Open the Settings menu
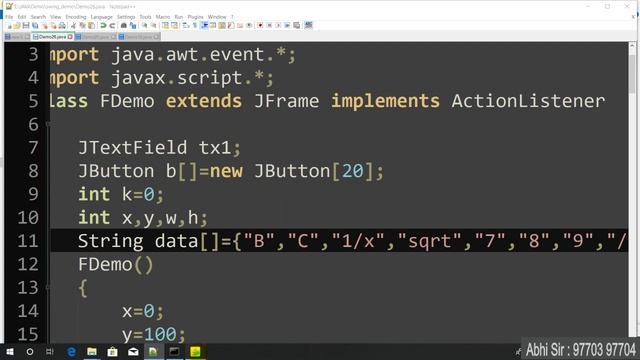 click(x=126, y=17)
